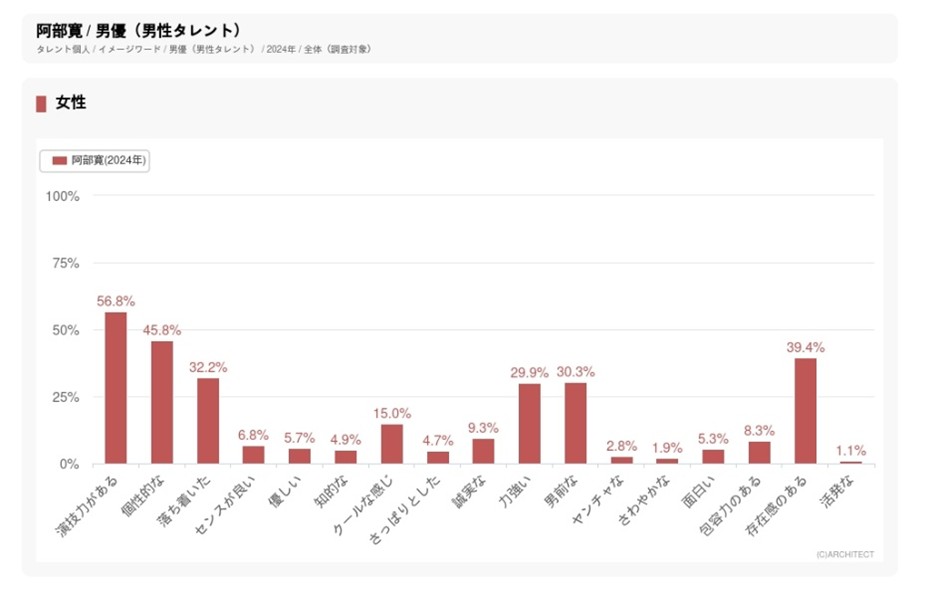Open the タレント個人 breadcrumb link

click(63, 49)
